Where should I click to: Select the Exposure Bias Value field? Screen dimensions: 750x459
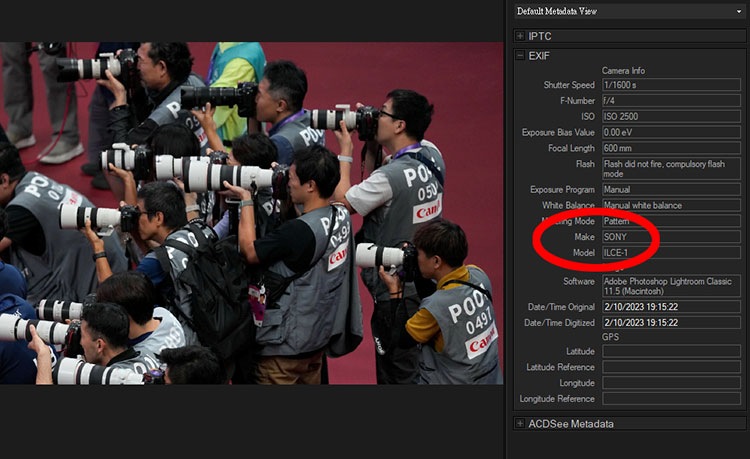[x=670, y=132]
